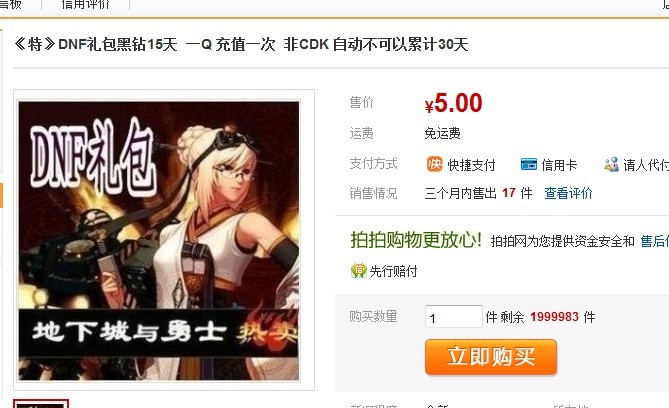
Task: Click the 信用卡 payment text
Action: click(559, 165)
